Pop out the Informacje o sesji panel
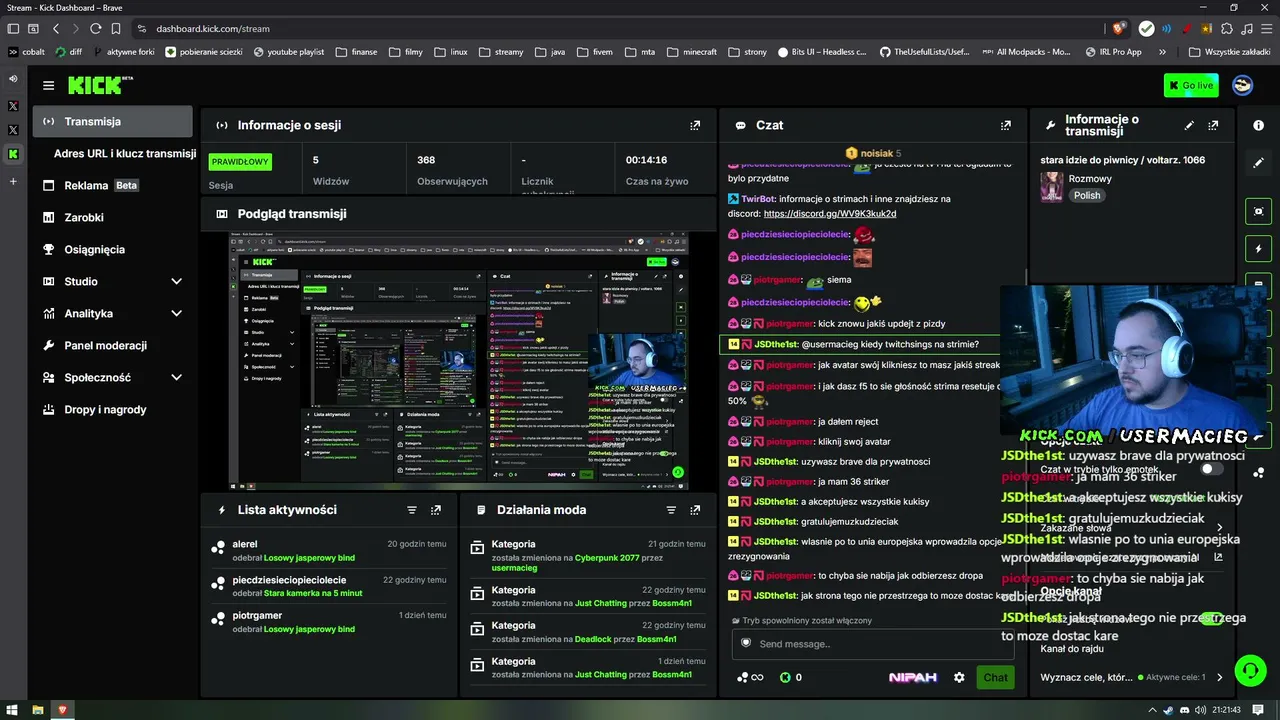The width and height of the screenshot is (1280, 720). click(695, 125)
